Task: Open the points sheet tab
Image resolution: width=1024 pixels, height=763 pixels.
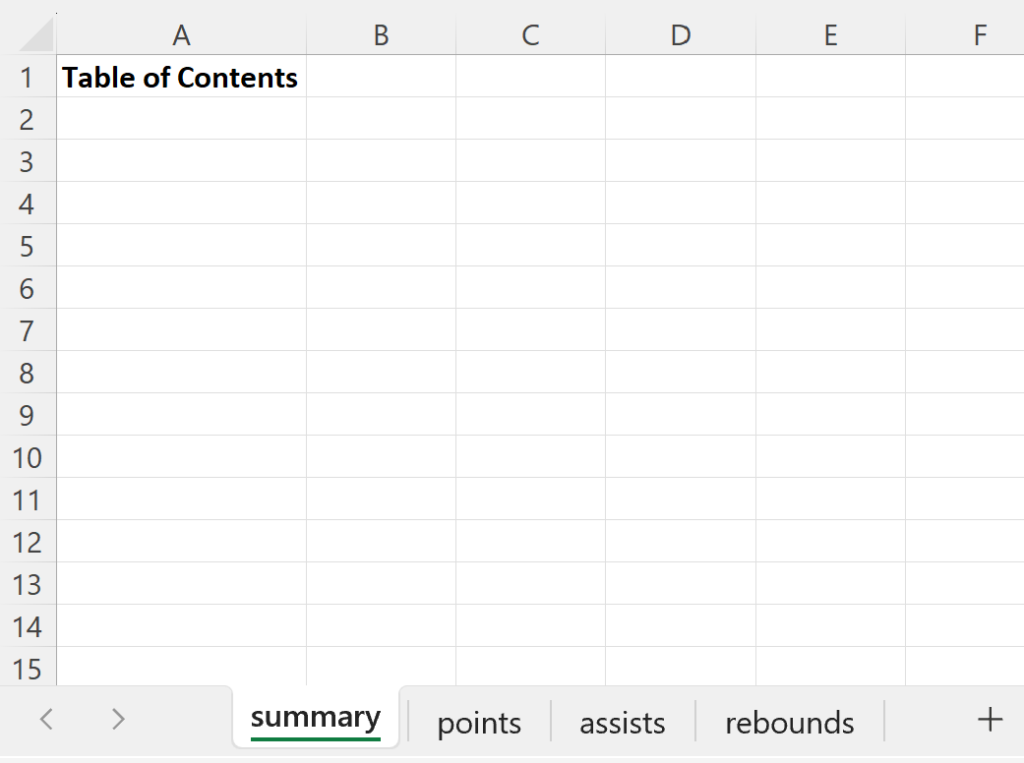Action: (479, 723)
